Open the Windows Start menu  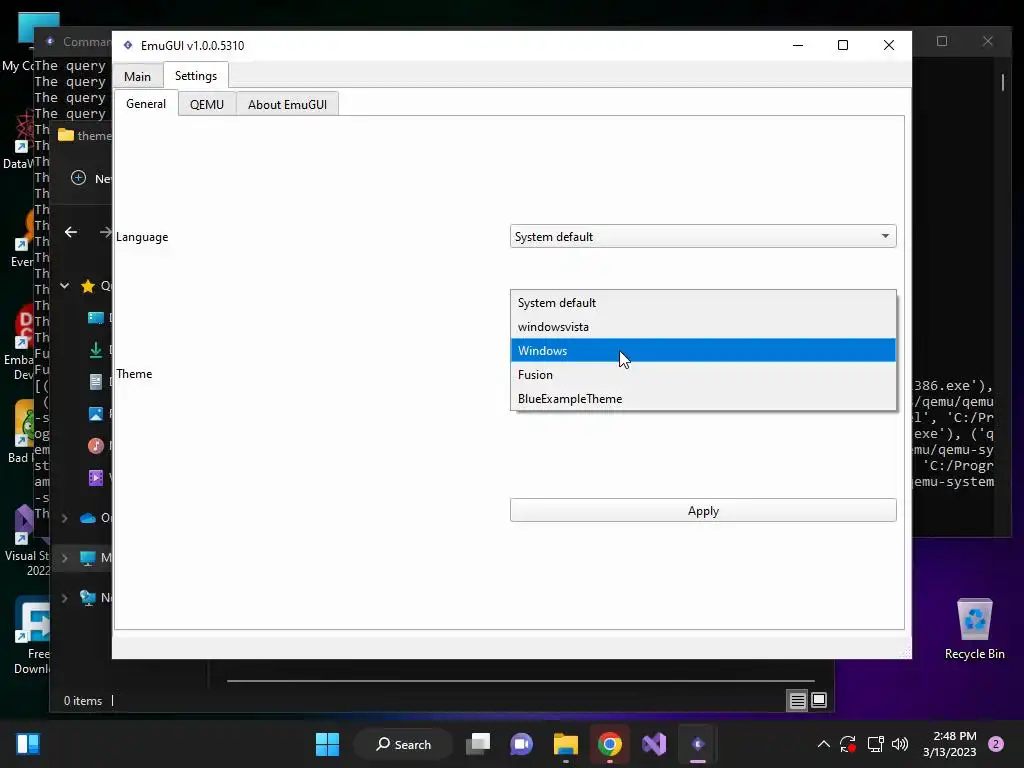coord(327,744)
